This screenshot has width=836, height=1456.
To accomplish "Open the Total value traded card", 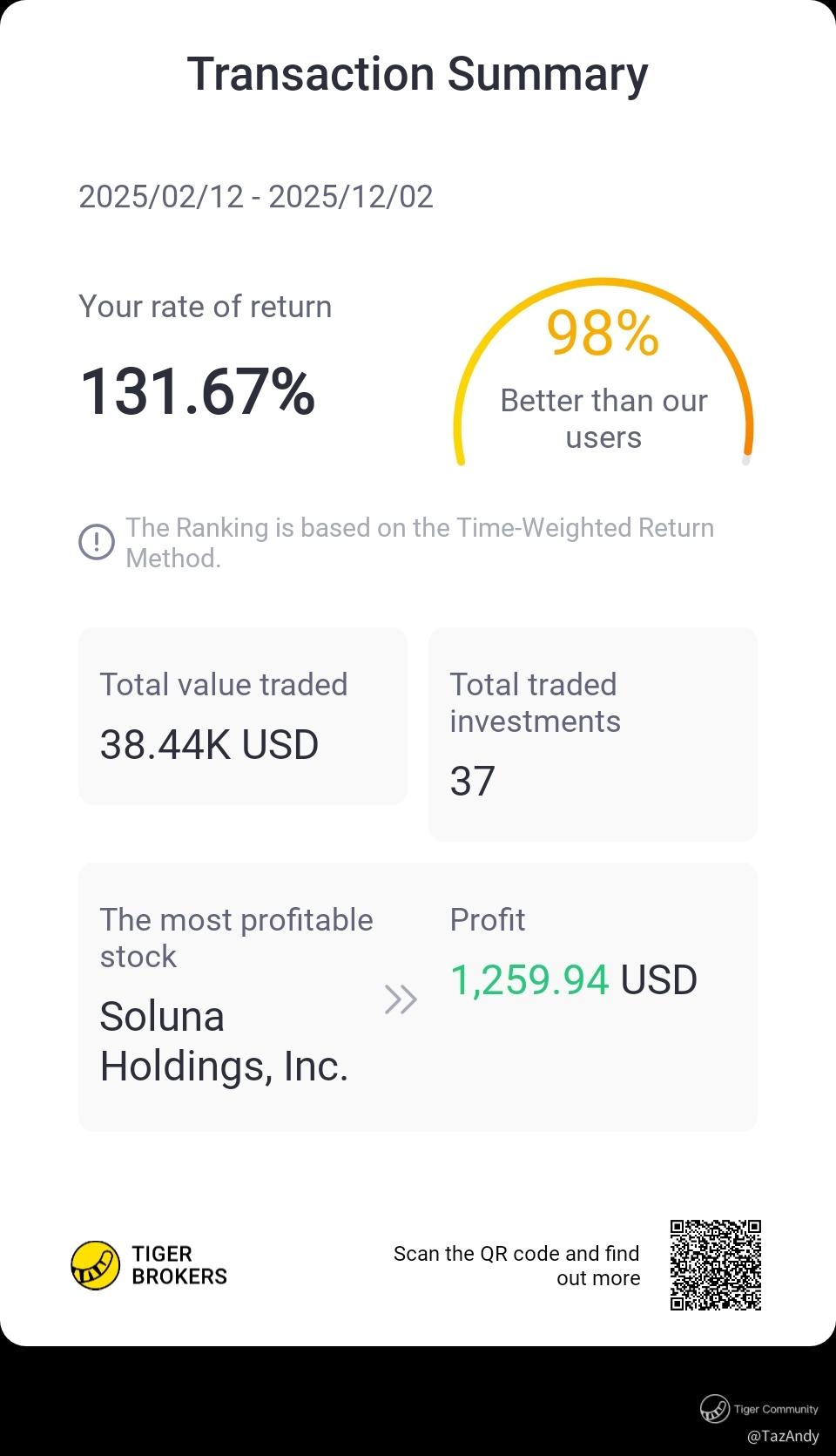I will tap(243, 716).
